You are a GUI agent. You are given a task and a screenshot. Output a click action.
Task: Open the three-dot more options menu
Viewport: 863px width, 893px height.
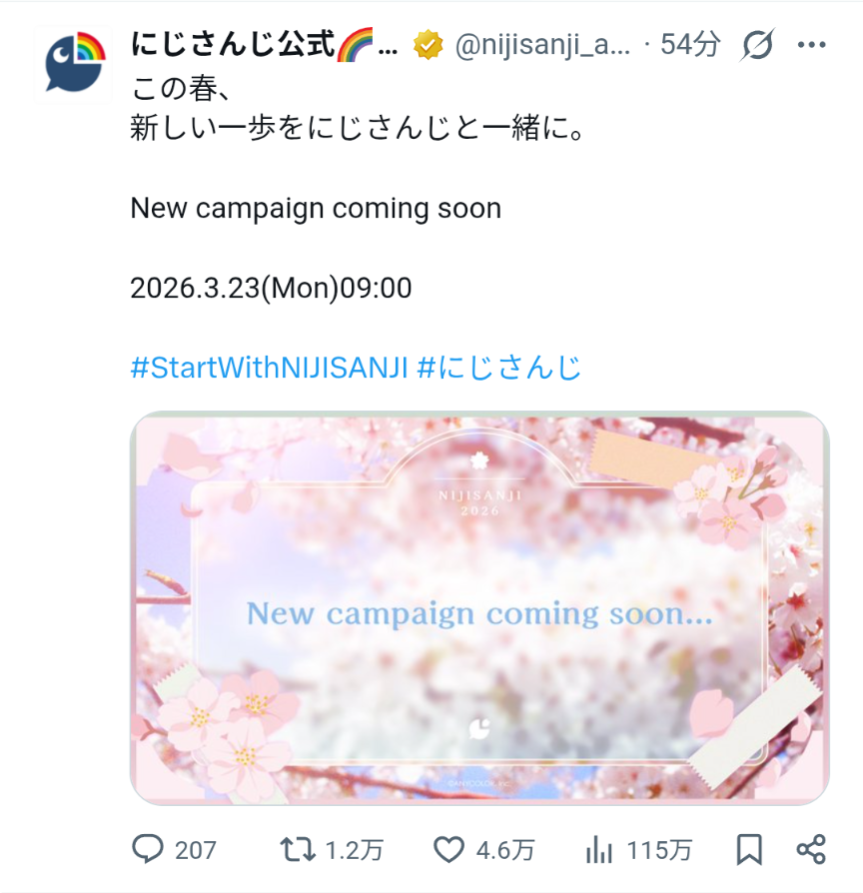[x=812, y=44]
